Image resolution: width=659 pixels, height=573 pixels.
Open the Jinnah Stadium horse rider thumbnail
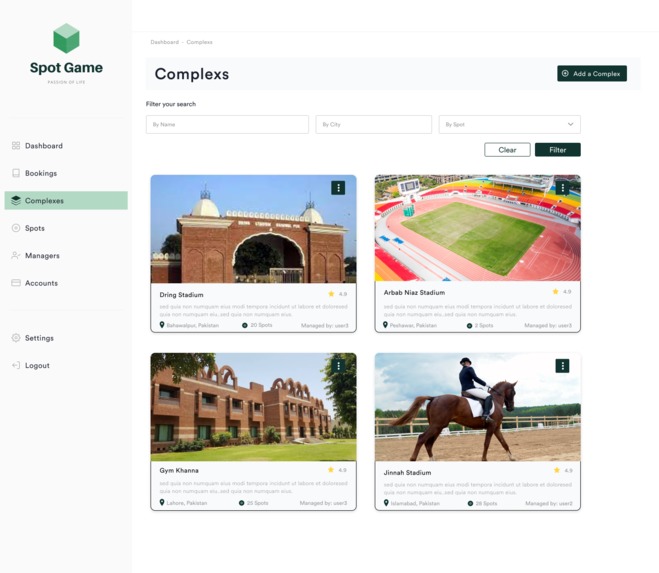(x=477, y=407)
